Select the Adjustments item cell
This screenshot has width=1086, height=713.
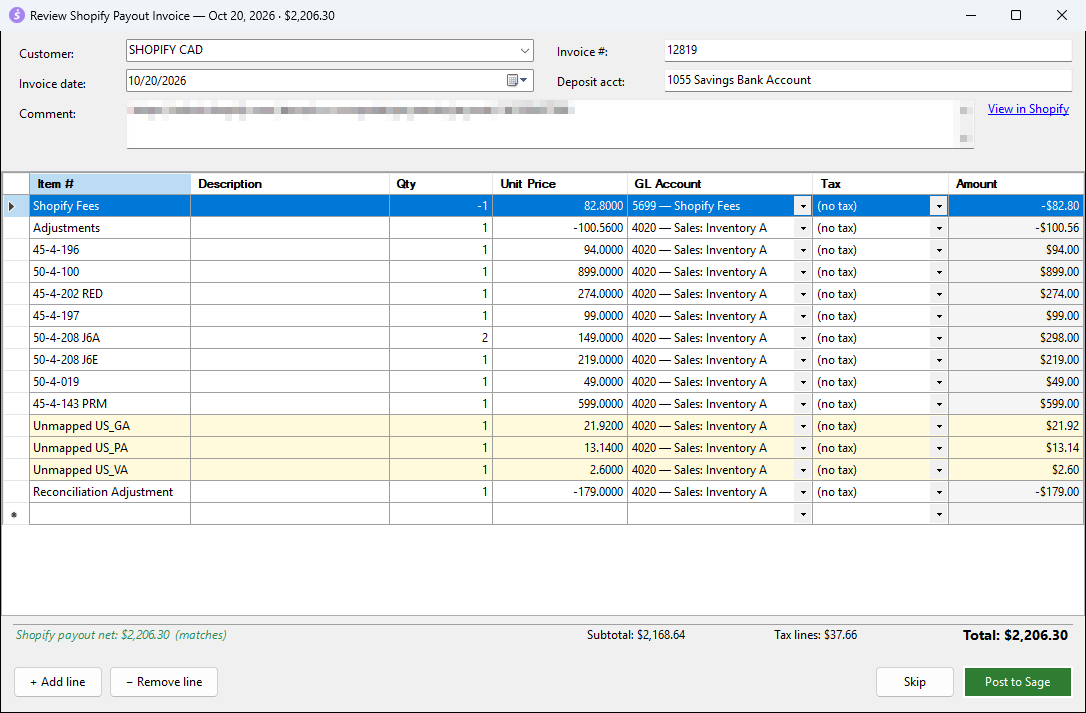[109, 228]
